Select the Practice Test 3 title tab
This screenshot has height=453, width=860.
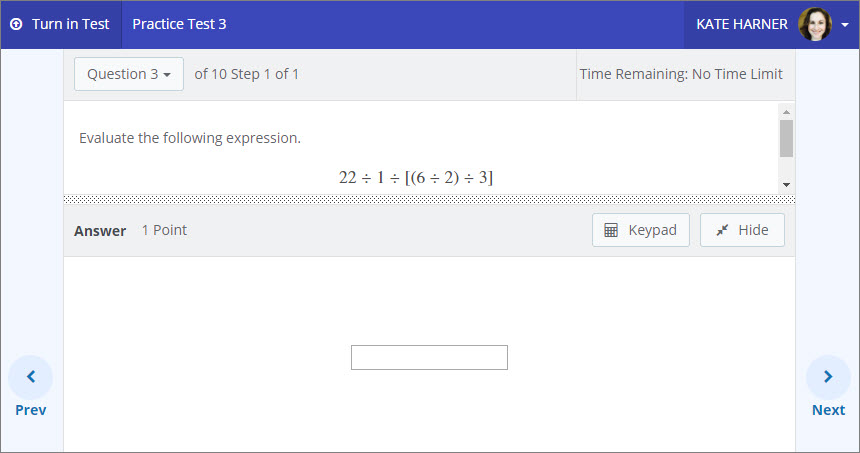[179, 24]
